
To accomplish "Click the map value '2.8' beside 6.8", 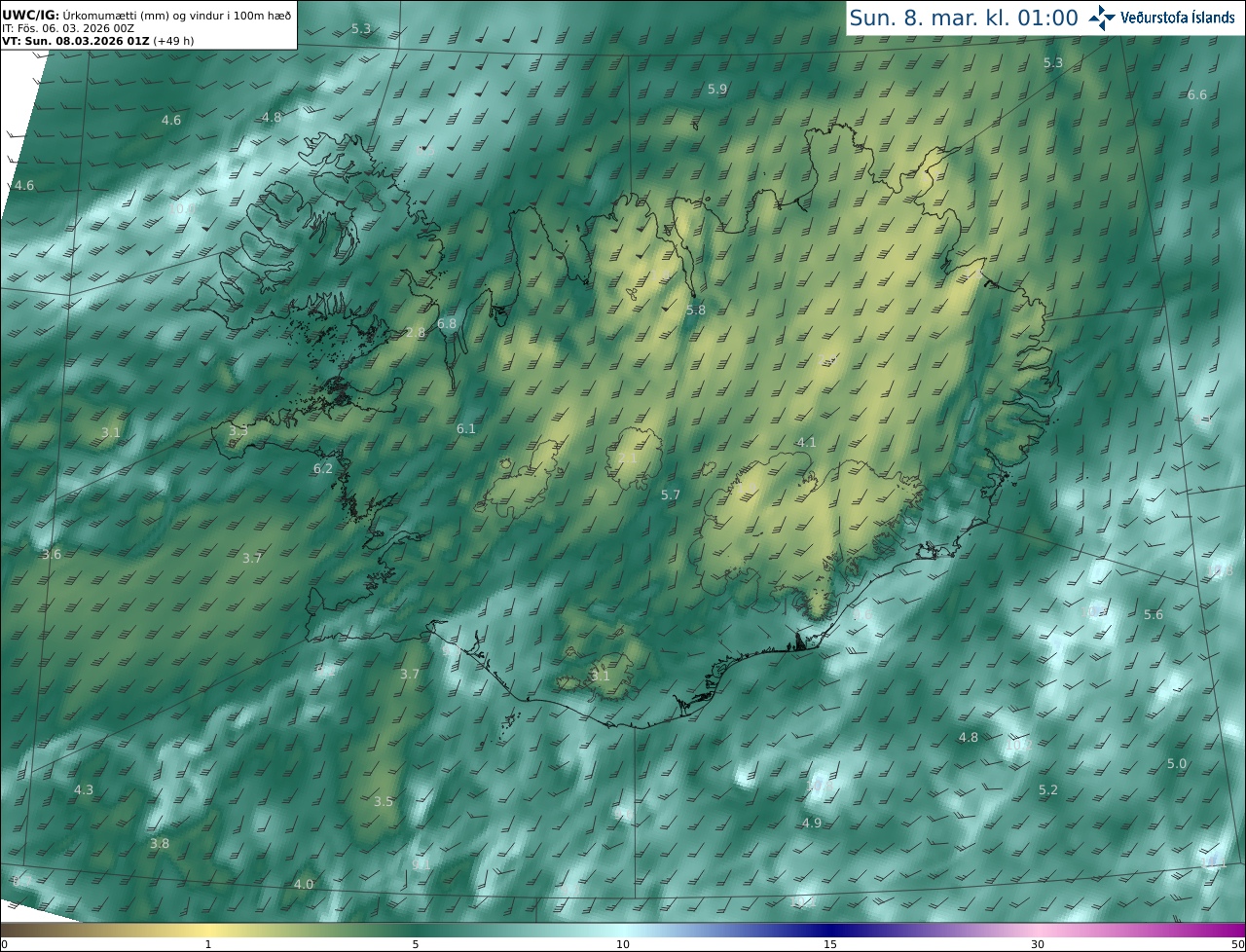I will tap(416, 333).
